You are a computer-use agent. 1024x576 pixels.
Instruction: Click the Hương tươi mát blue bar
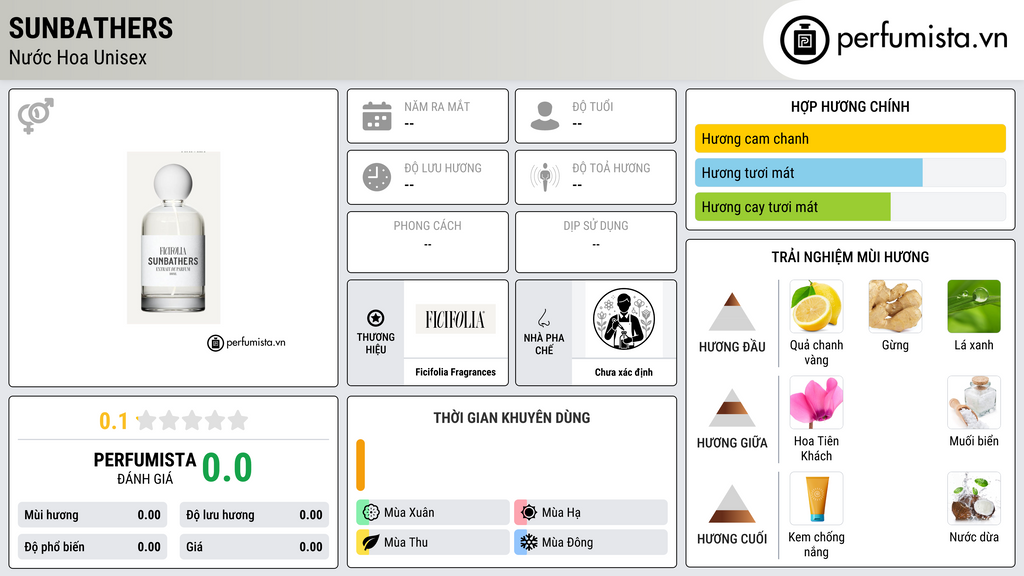[808, 173]
